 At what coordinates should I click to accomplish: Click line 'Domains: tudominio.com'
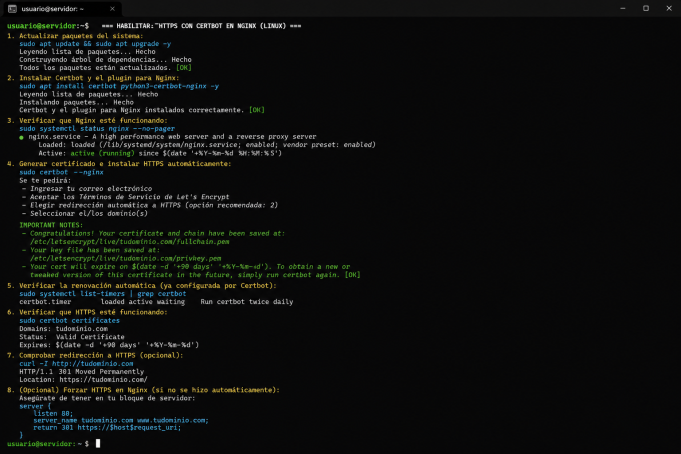click(63, 328)
